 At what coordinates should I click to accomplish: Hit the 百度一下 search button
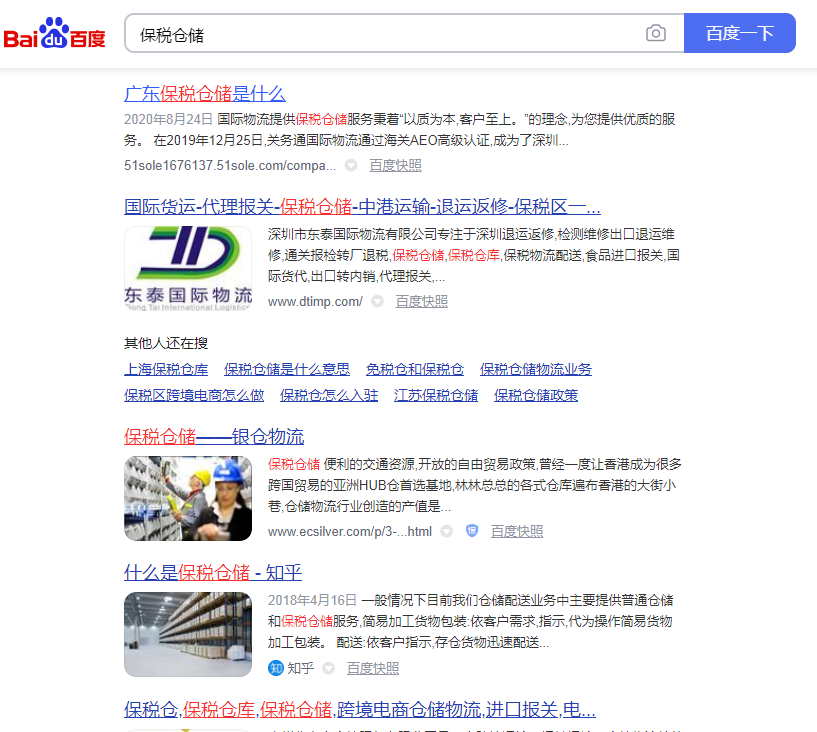(739, 33)
